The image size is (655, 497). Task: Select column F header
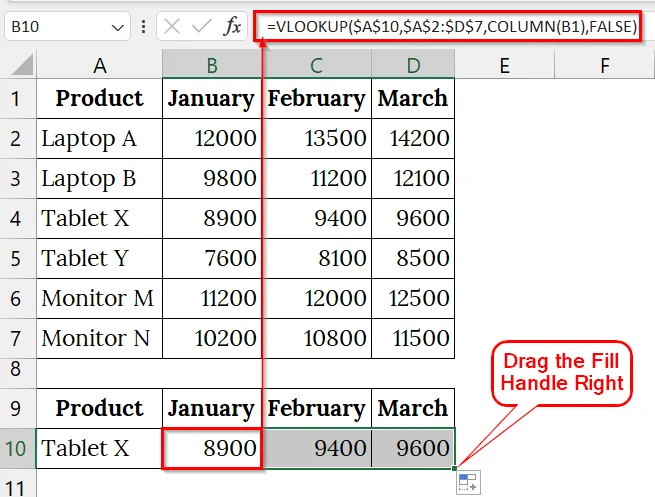[604, 65]
